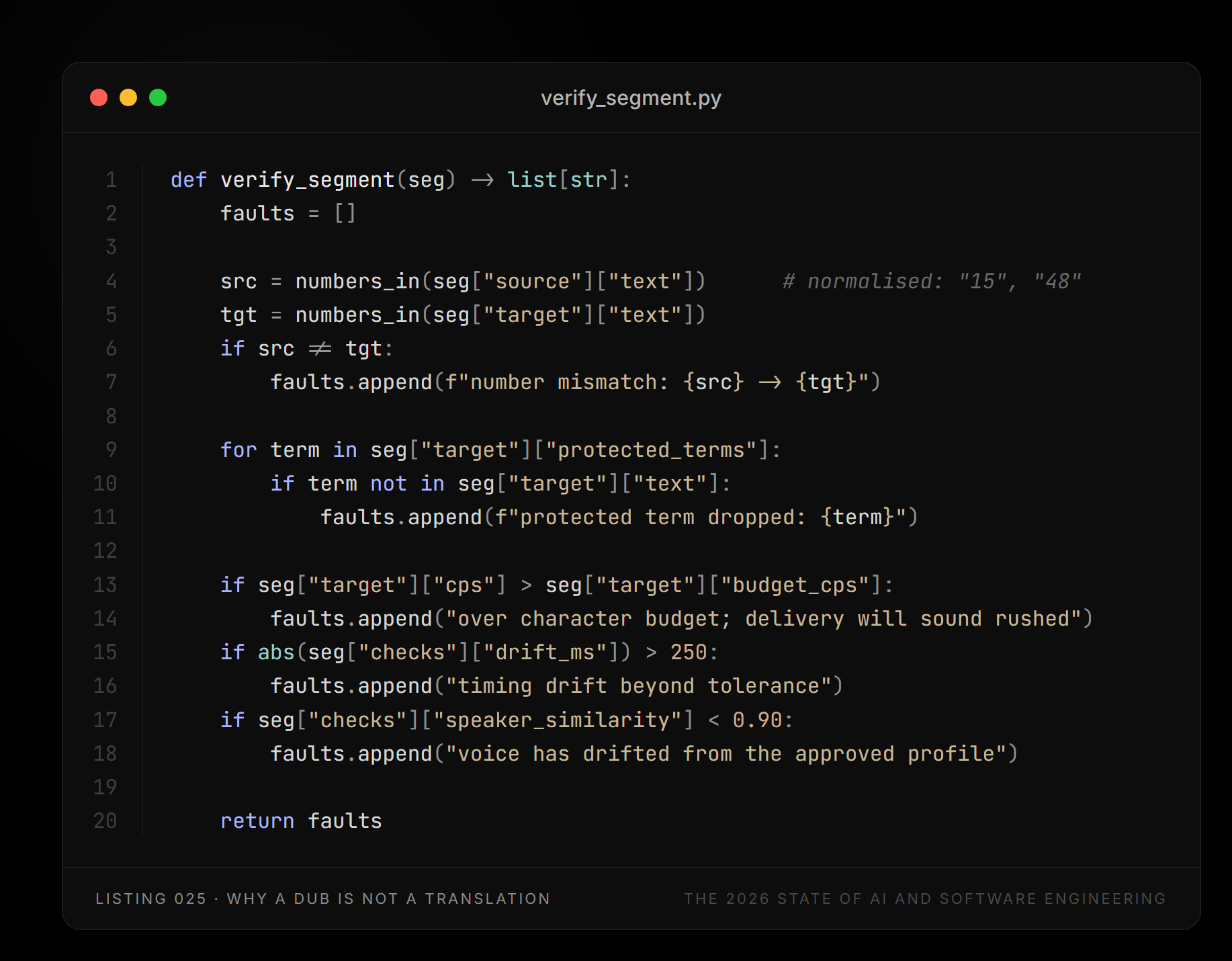Click the verify_segment.py window title
Viewport: 1232px width, 961px height.
coord(631,98)
